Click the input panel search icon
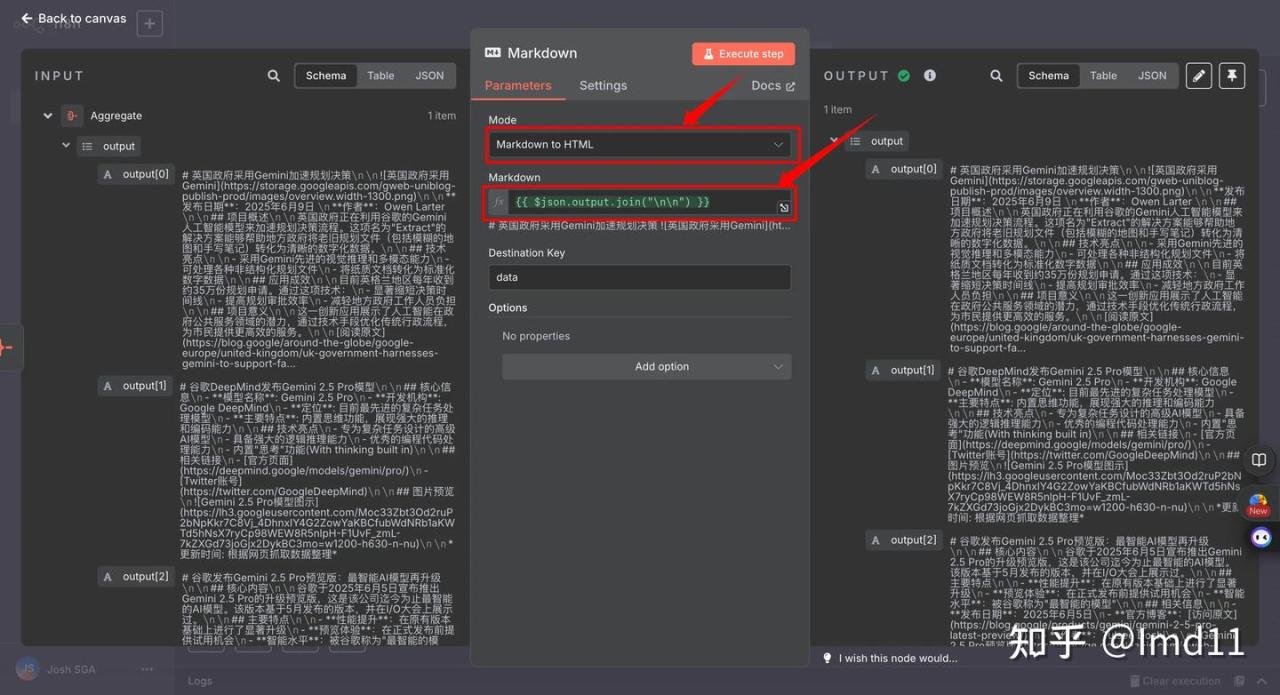1280x695 pixels. click(x=274, y=76)
